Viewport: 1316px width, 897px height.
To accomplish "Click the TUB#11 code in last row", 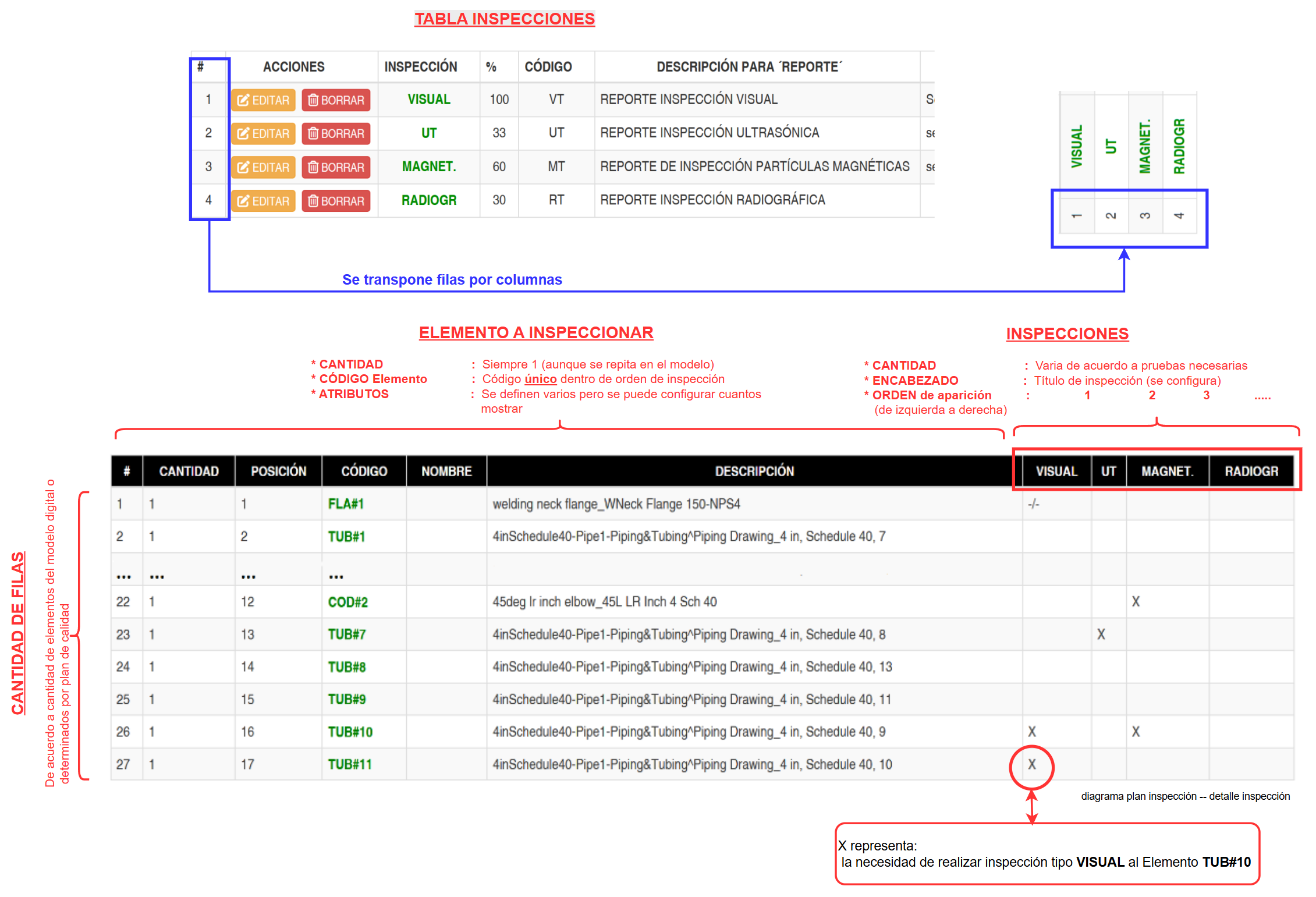I will [x=349, y=764].
